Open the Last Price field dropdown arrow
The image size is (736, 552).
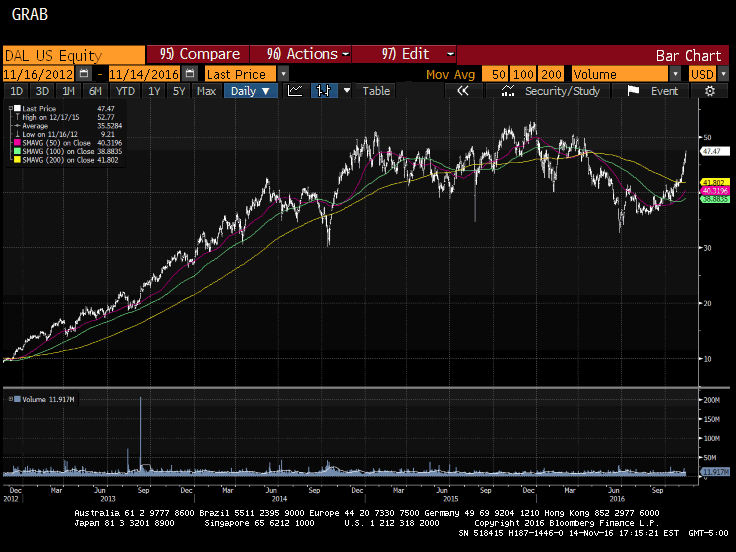pos(283,74)
